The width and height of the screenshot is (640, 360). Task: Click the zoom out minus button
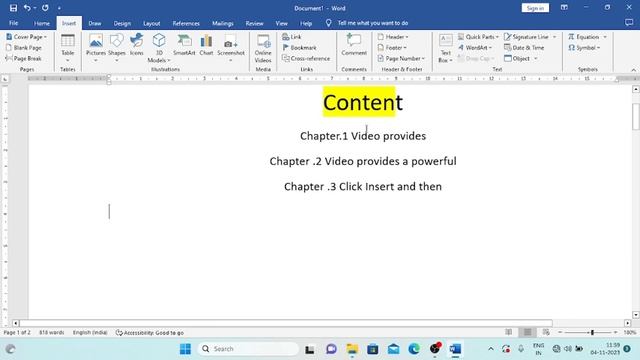coord(560,333)
